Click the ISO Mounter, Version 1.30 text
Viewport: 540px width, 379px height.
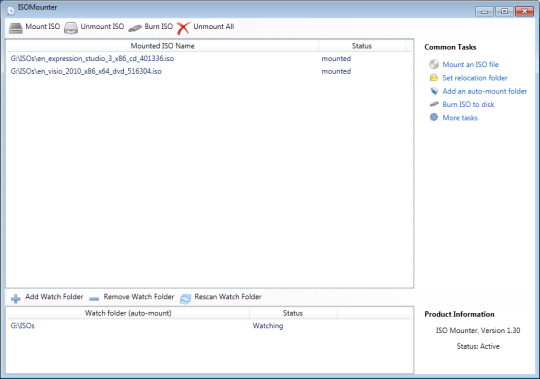pos(478,330)
